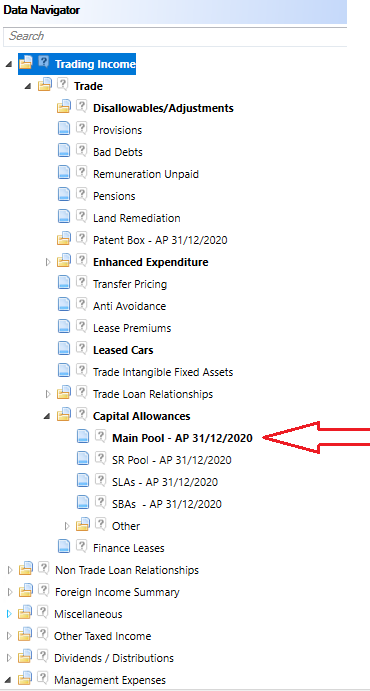Open the Lease Premiums item
Image resolution: width=370 pixels, height=691 pixels.
click(x=132, y=328)
